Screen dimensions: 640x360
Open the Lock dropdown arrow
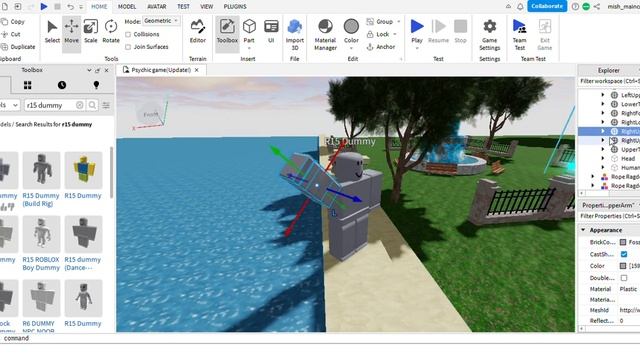pos(395,34)
